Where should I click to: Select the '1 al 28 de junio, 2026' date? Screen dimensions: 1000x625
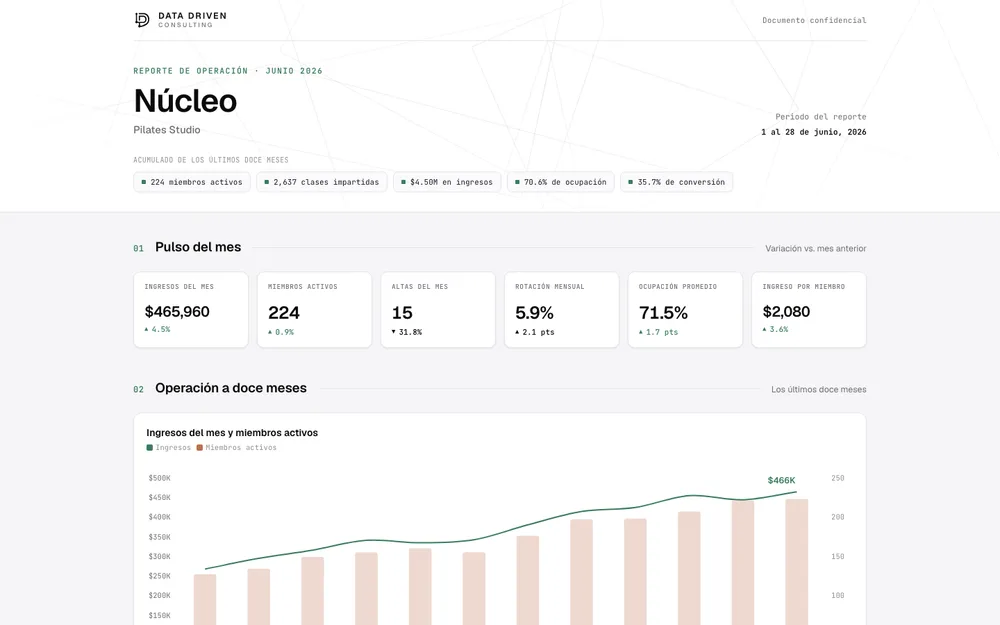click(813, 132)
